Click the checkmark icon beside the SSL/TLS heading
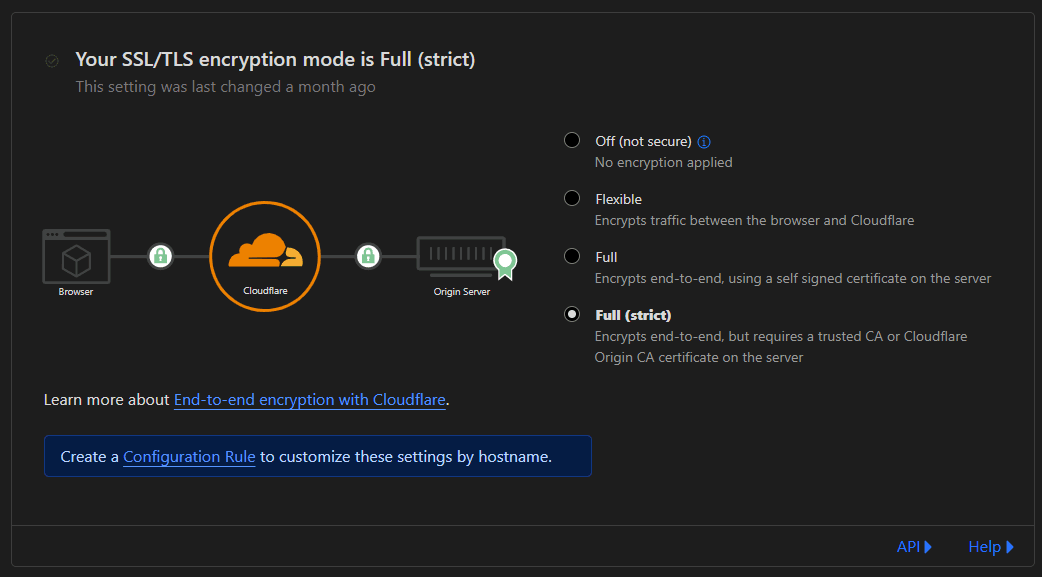Screen dimensions: 1042x577 (x=52, y=61)
